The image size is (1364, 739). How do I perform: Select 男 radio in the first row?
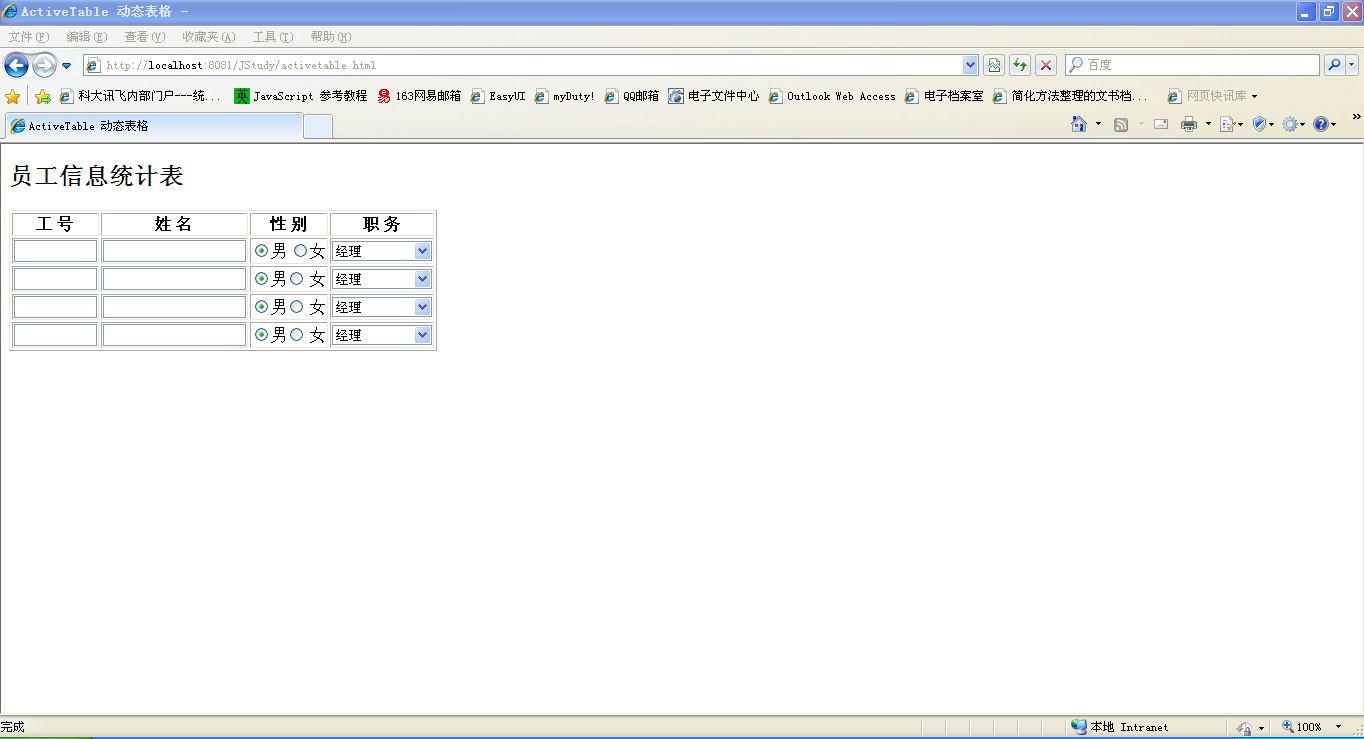pyautogui.click(x=262, y=251)
